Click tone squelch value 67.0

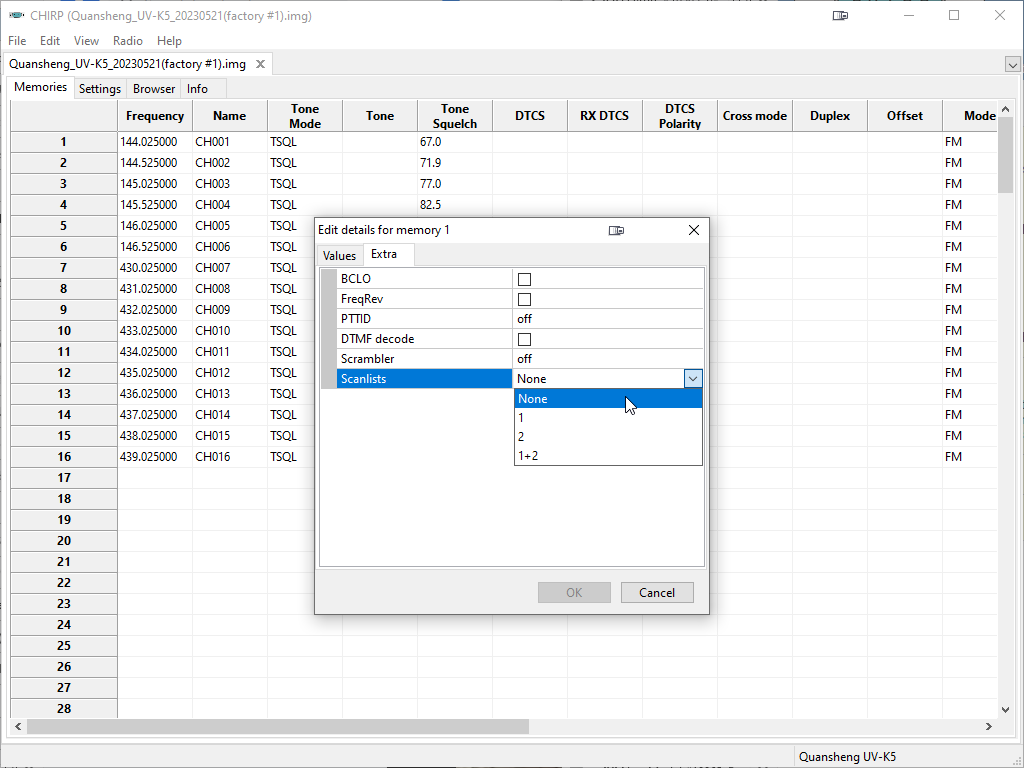point(455,142)
